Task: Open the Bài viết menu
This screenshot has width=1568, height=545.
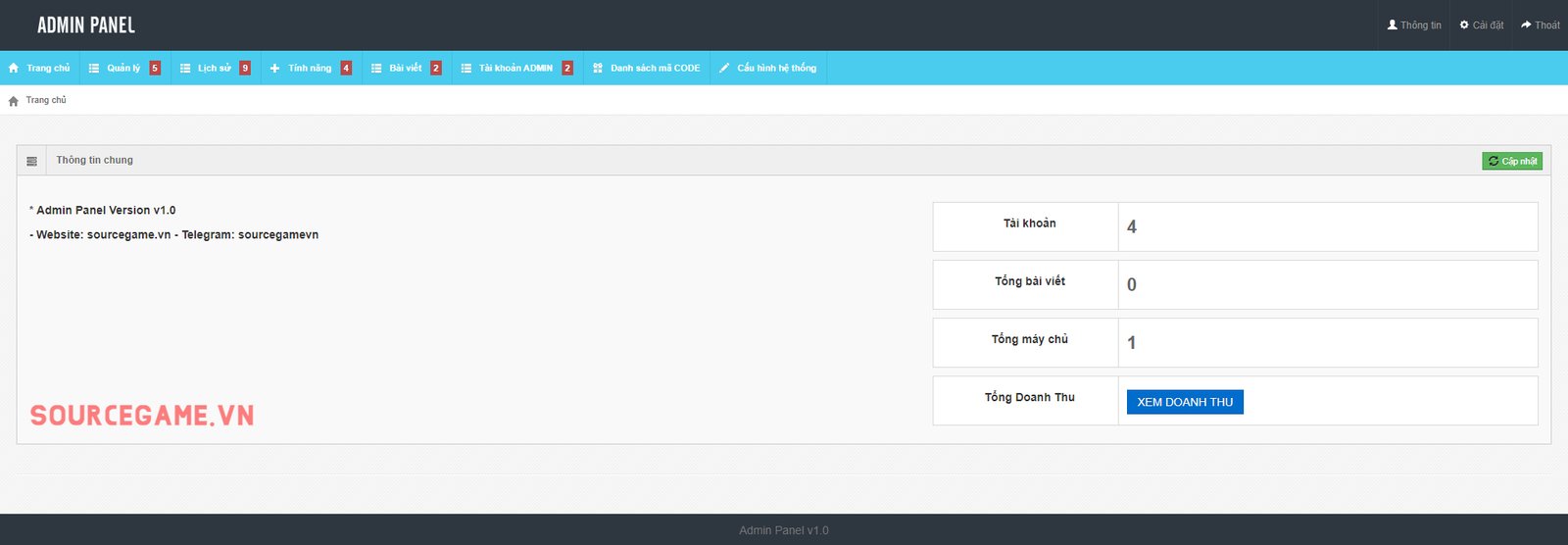Action: coord(406,69)
